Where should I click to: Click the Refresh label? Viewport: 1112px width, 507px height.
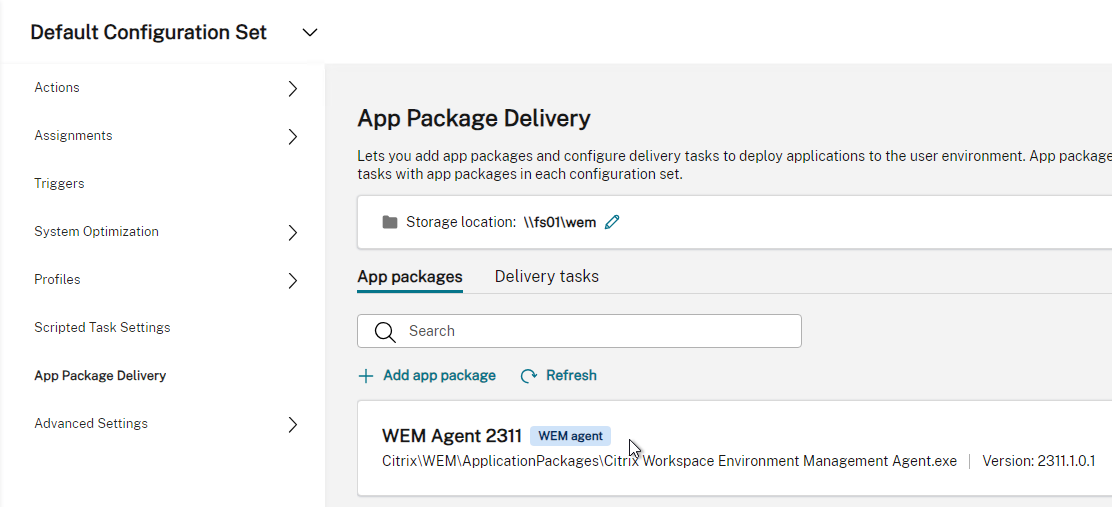[571, 375]
